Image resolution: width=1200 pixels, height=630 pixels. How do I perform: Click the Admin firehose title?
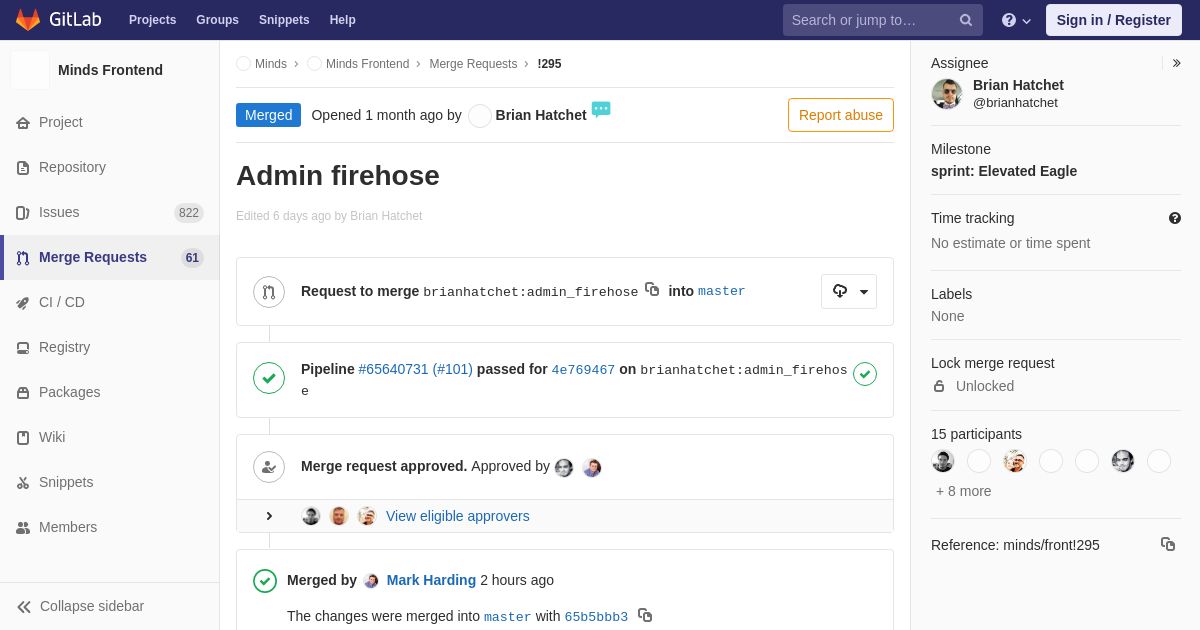[338, 175]
